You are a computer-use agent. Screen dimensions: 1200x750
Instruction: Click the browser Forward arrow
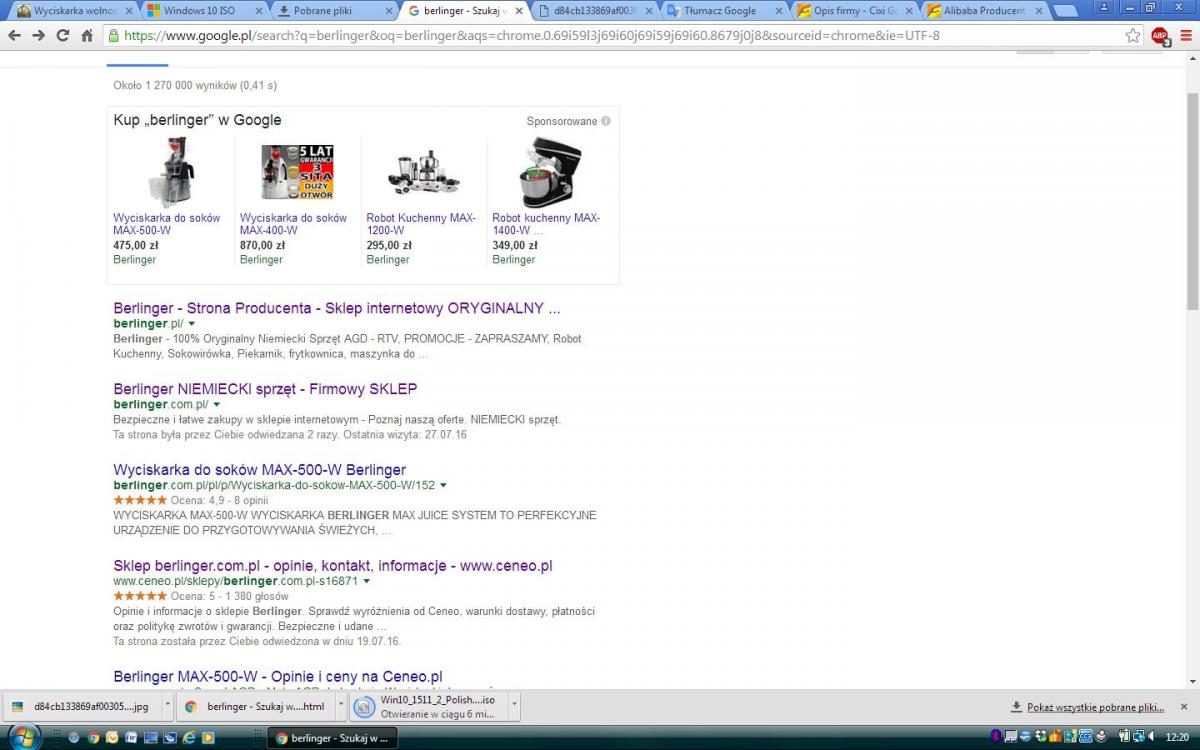pyautogui.click(x=38, y=35)
